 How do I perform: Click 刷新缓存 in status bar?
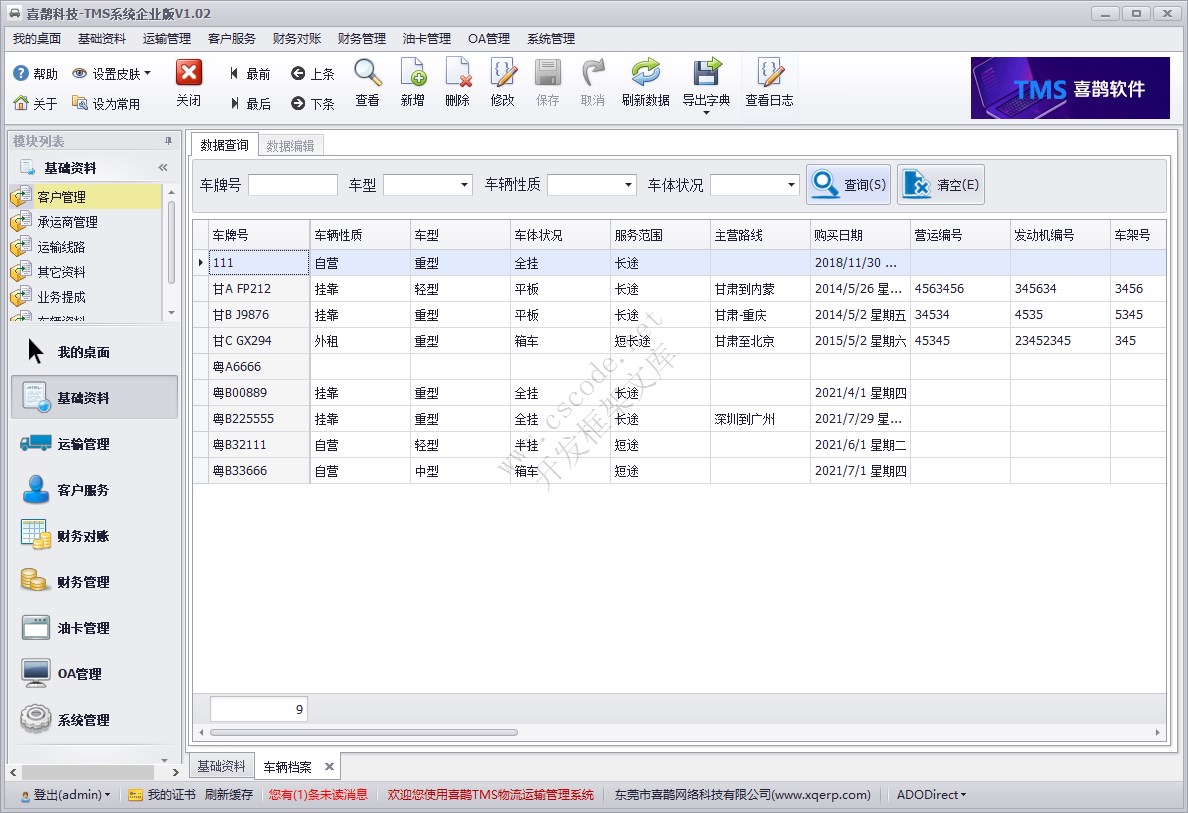tap(229, 795)
